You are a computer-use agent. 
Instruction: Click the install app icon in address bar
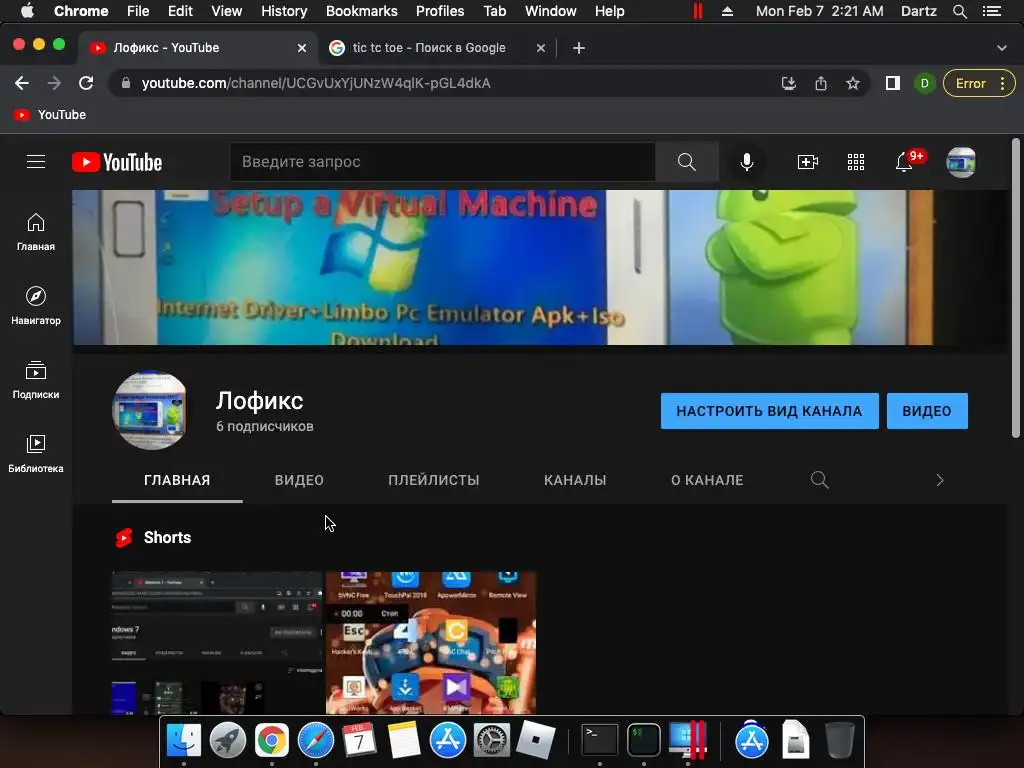[x=789, y=83]
